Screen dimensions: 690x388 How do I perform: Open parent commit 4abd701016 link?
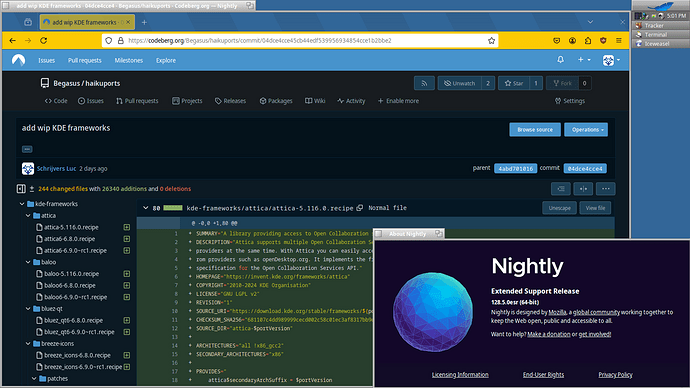[x=515, y=168]
